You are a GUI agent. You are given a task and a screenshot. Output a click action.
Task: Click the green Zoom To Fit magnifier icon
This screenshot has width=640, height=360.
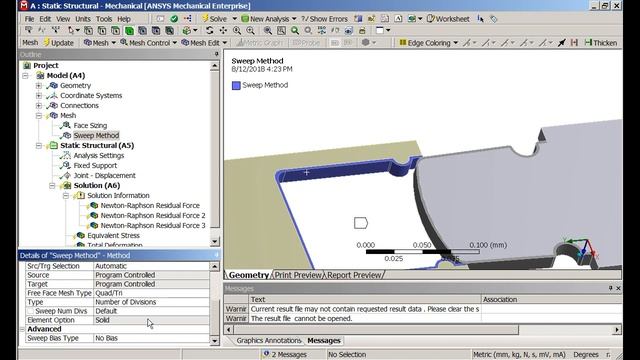pos(295,30)
